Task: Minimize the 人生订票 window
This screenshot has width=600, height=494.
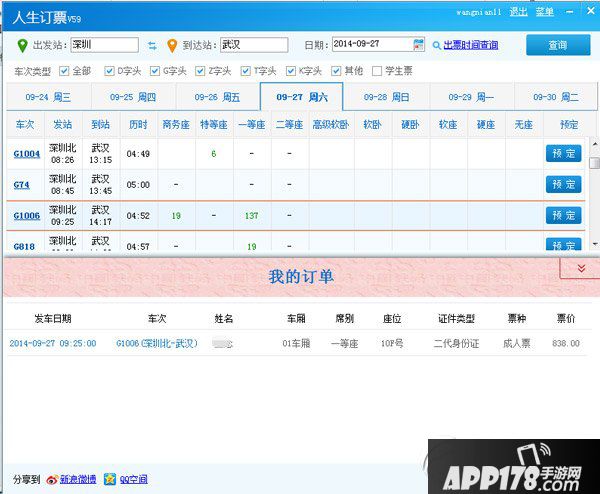Action: tap(570, 12)
